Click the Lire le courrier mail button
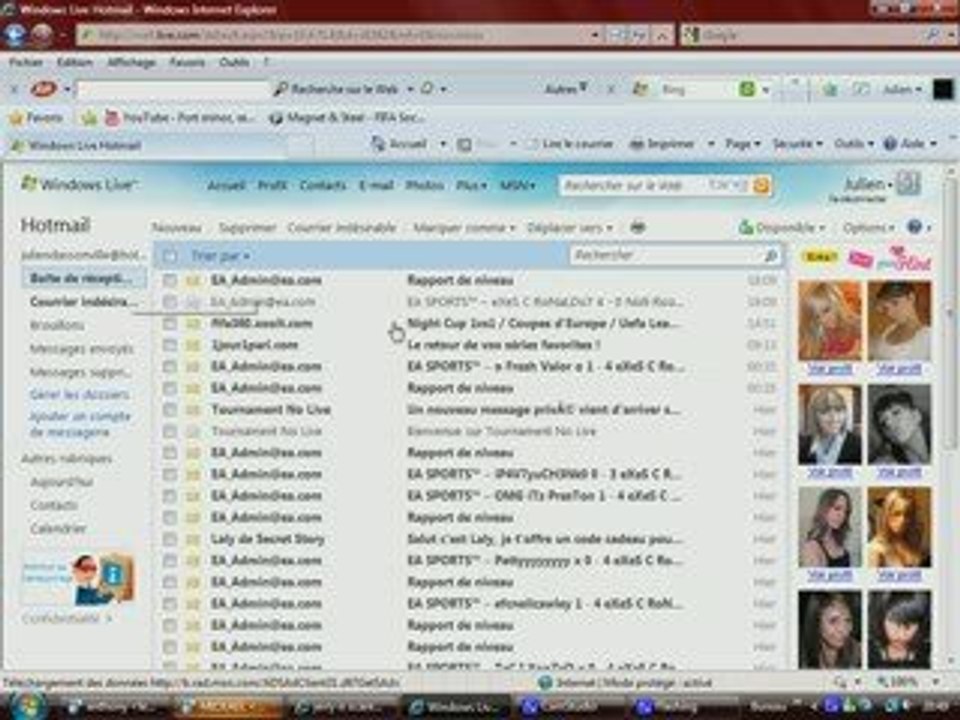 571,144
